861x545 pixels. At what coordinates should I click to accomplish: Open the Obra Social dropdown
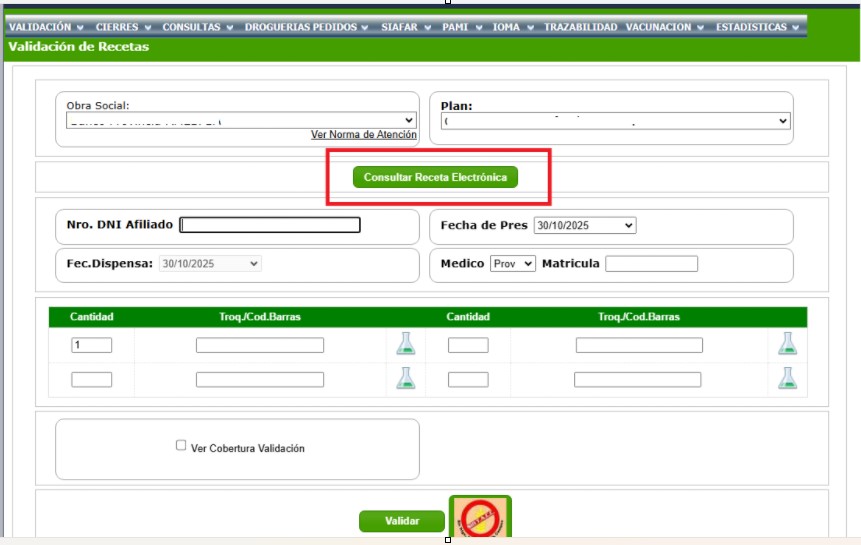point(241,120)
